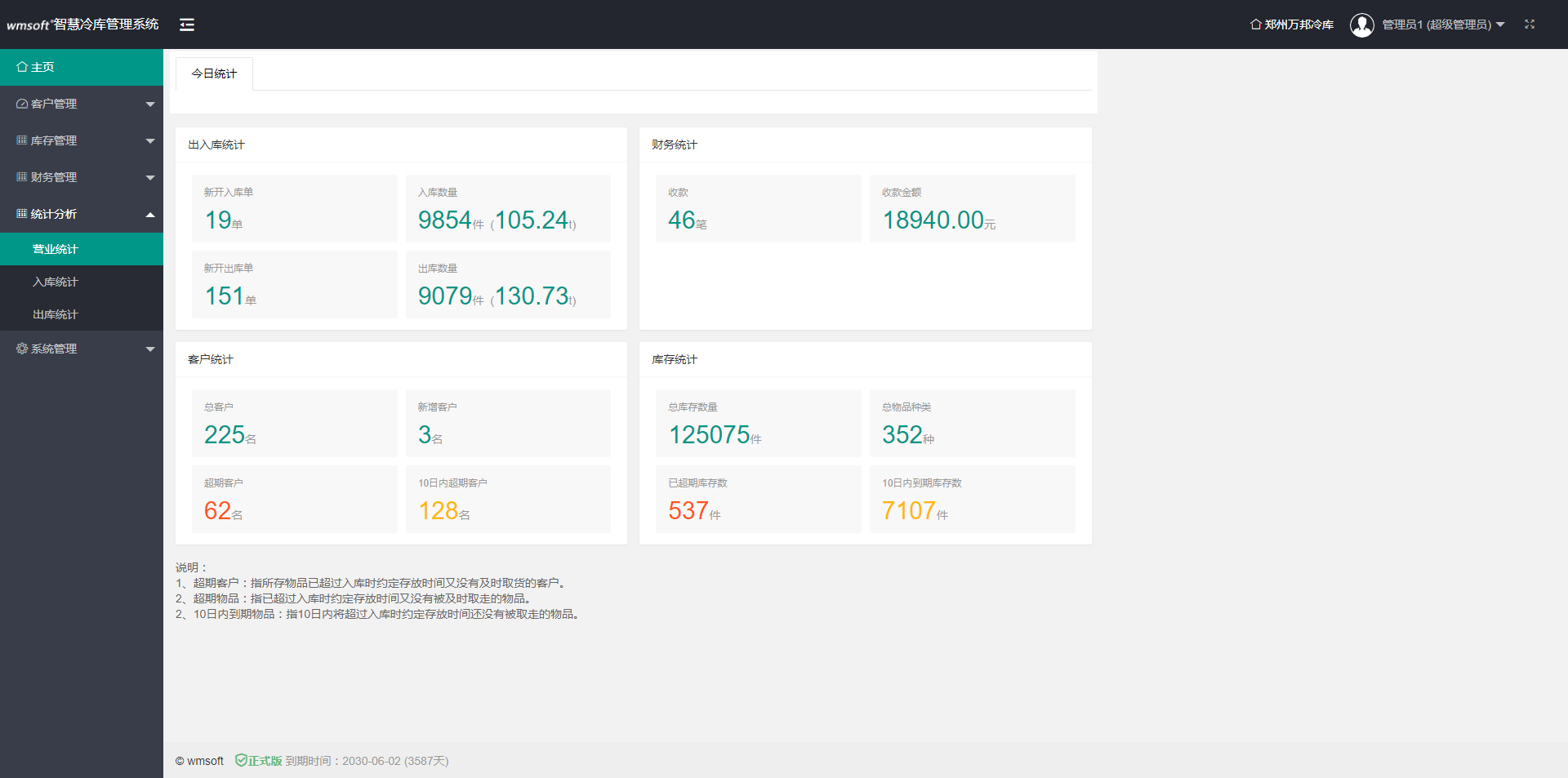Toggle fullscreen mode icon

(1530, 24)
